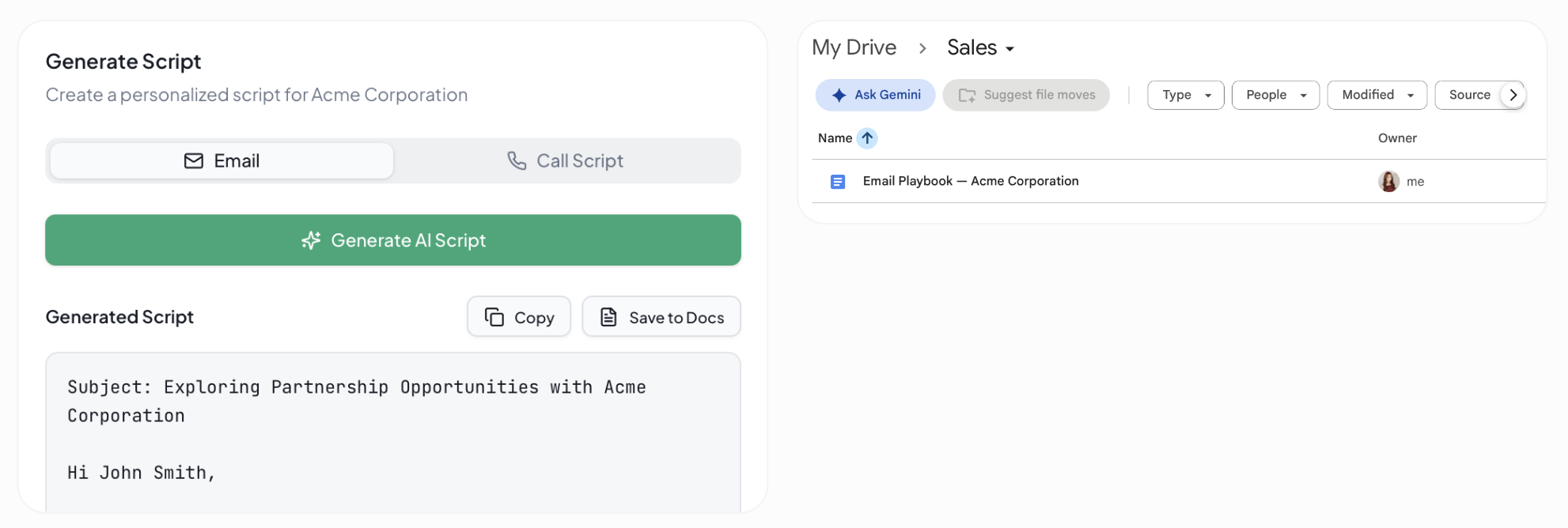Click the Ask Gemini button
Image resolution: width=1568 pixels, height=528 pixels.
pos(876,95)
